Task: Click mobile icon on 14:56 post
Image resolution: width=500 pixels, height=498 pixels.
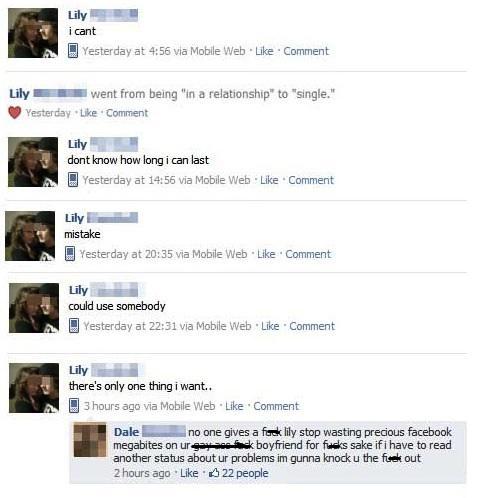Action: click(73, 180)
